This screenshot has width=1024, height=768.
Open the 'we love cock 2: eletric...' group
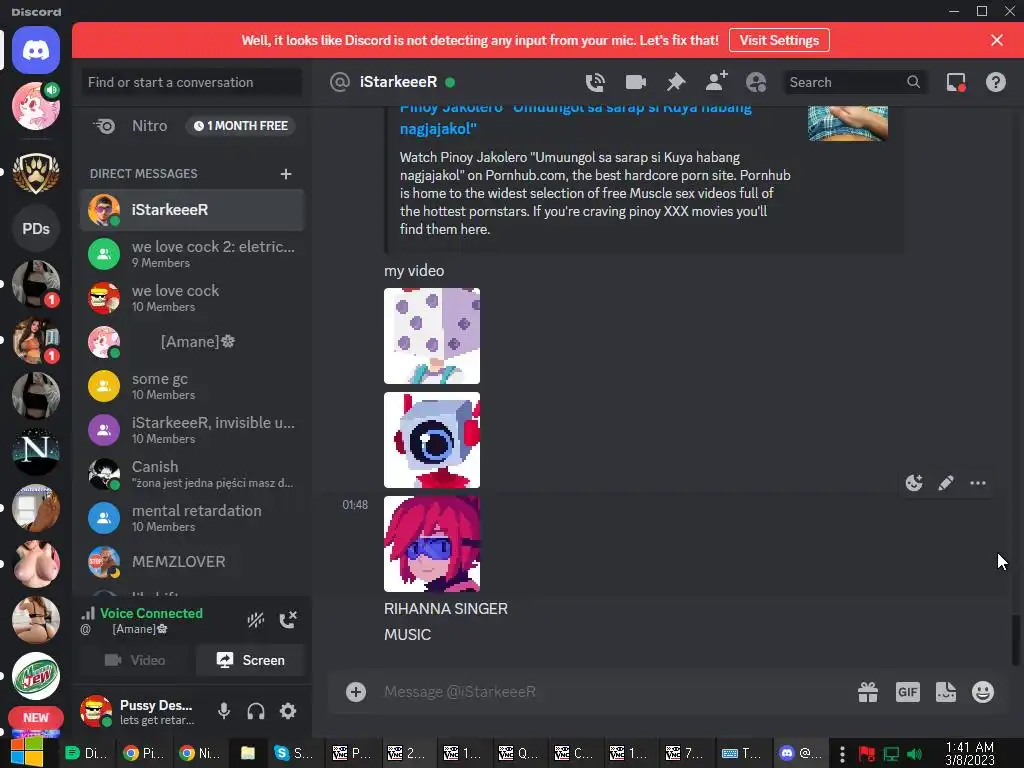[x=192, y=253]
